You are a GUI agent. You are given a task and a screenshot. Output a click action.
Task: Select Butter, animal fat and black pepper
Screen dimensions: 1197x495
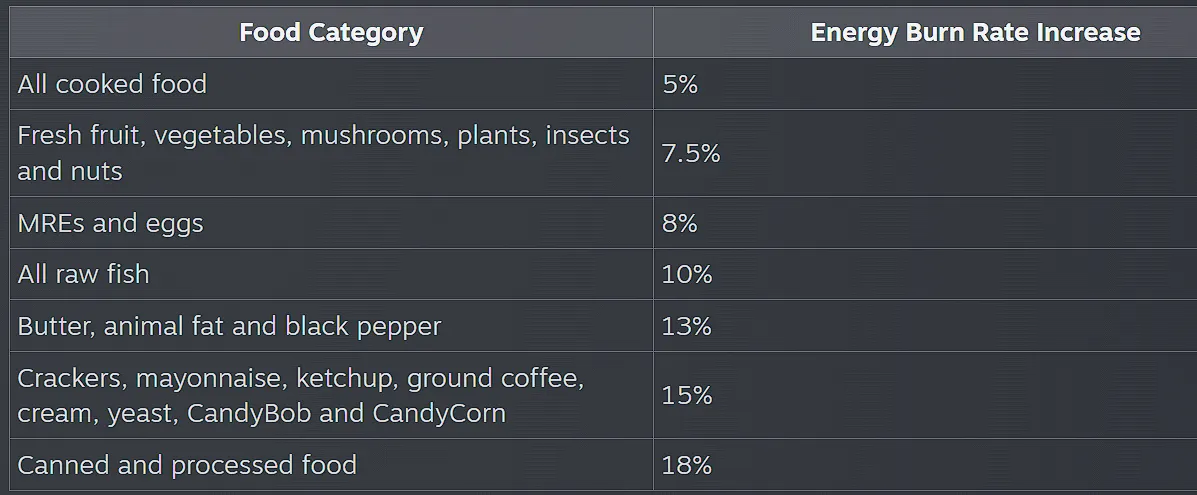pyautogui.click(x=331, y=325)
